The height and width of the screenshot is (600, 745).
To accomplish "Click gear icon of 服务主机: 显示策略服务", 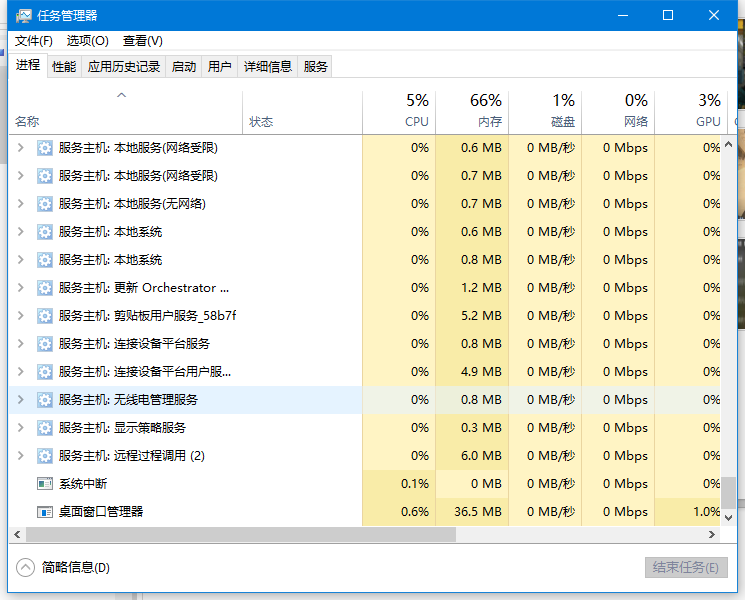I will (45, 429).
